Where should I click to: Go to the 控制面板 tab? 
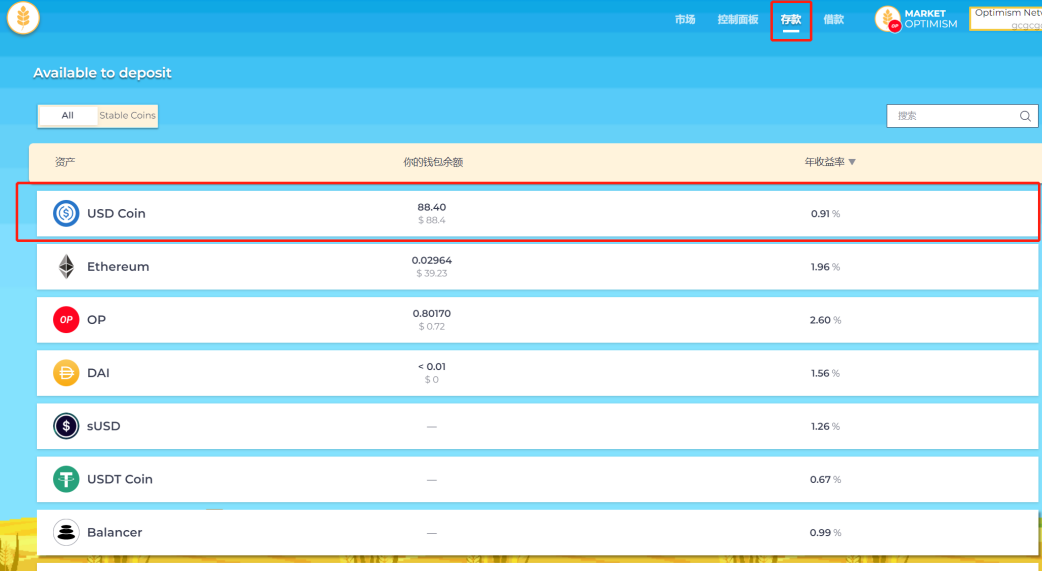pos(738,20)
